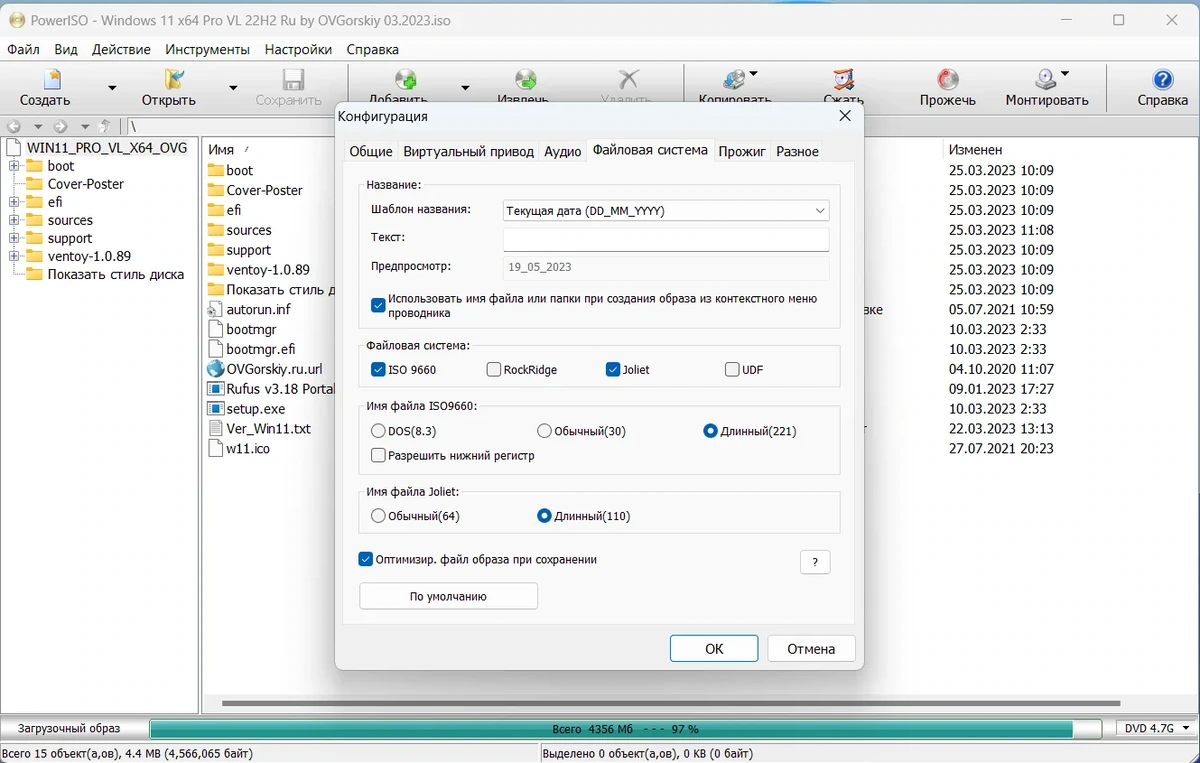Toggle ISO 9660 file system checkbox
This screenshot has height=763, width=1200.
pos(377,369)
